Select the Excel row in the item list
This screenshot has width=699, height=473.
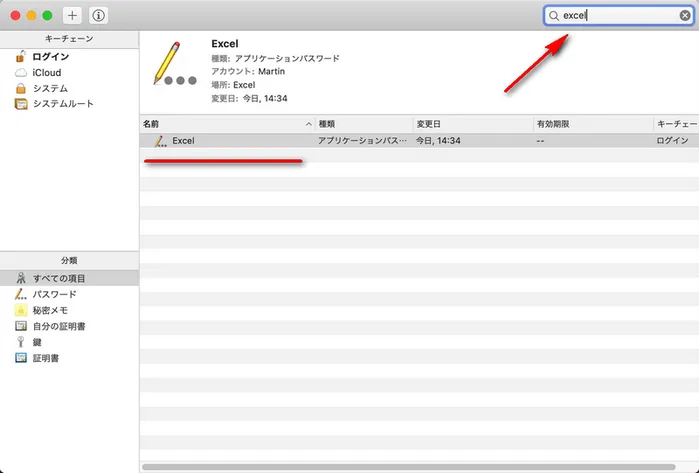[x=419, y=141]
